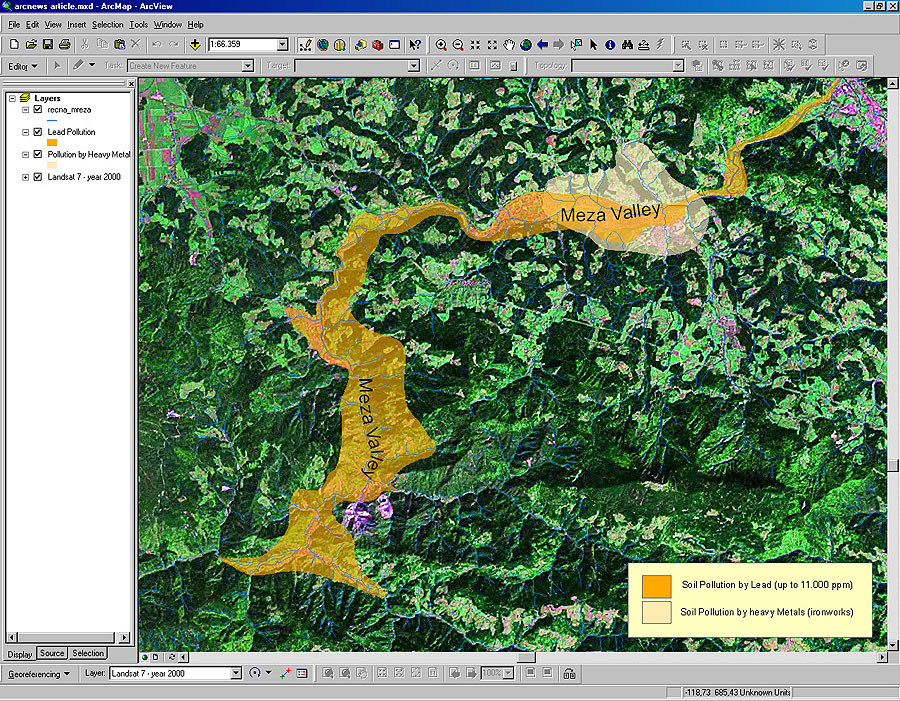
Task: Open the File menu
Action: coord(14,25)
